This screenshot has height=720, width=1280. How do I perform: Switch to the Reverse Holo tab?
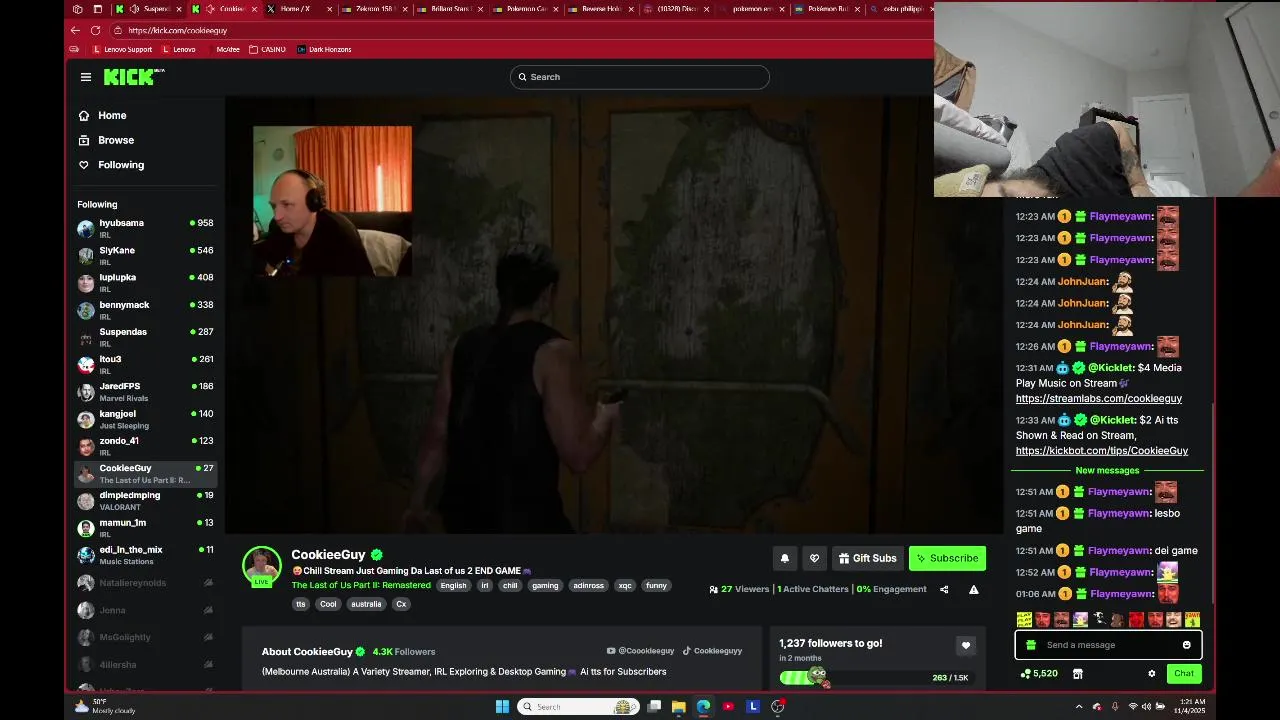(x=599, y=9)
